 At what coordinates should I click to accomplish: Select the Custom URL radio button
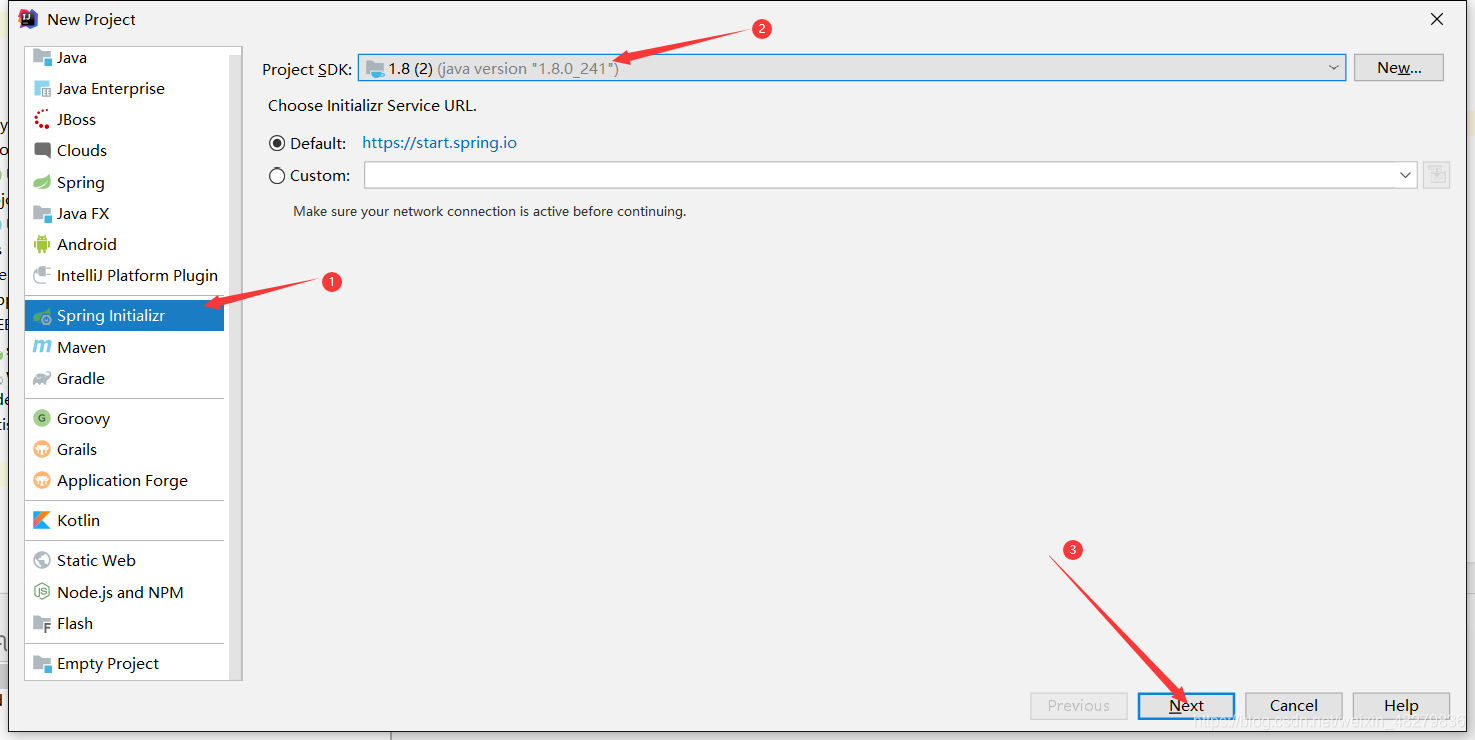point(278,175)
